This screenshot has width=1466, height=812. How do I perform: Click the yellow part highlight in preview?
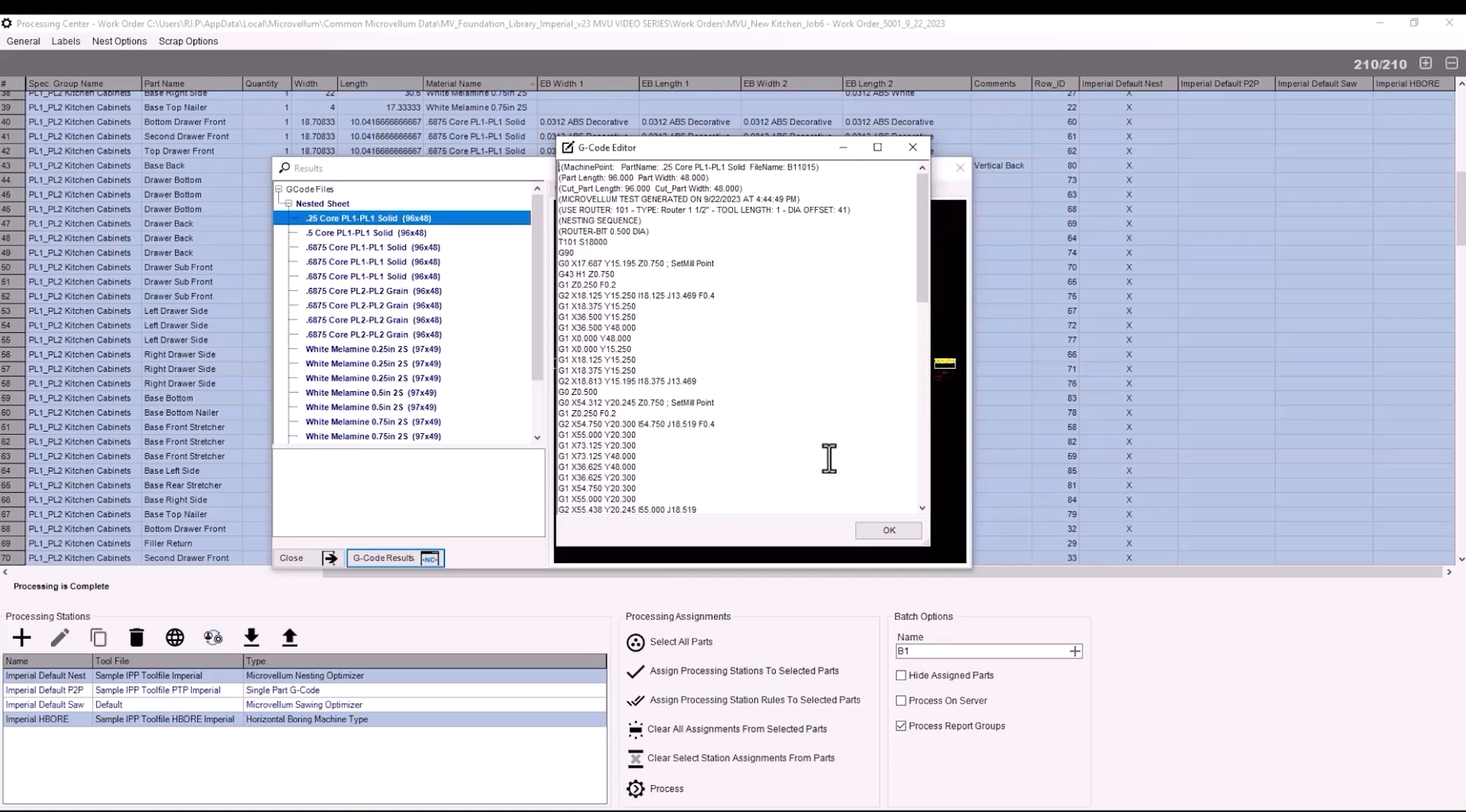pos(945,363)
